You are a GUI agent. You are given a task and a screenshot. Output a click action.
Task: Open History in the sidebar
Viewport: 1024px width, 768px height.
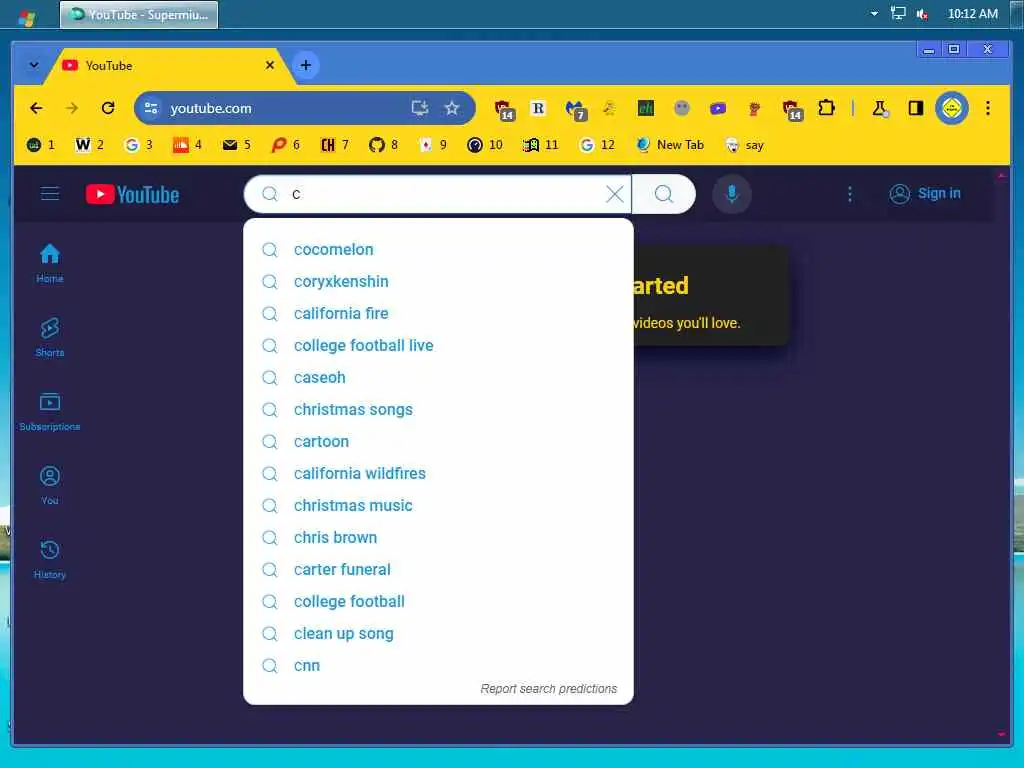click(x=50, y=560)
